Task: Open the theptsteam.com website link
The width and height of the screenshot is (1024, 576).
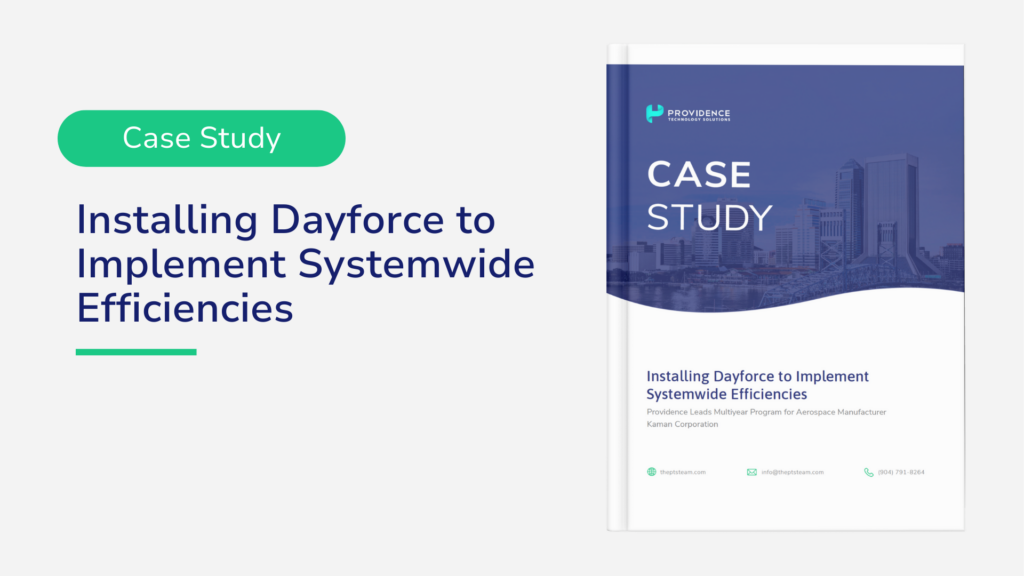Action: point(684,472)
